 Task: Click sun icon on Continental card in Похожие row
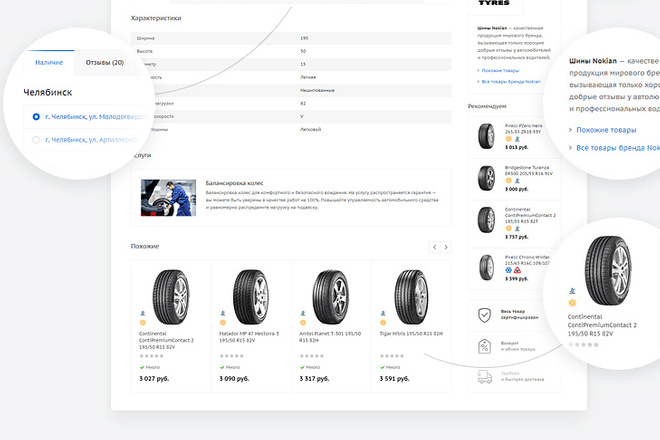(143, 323)
